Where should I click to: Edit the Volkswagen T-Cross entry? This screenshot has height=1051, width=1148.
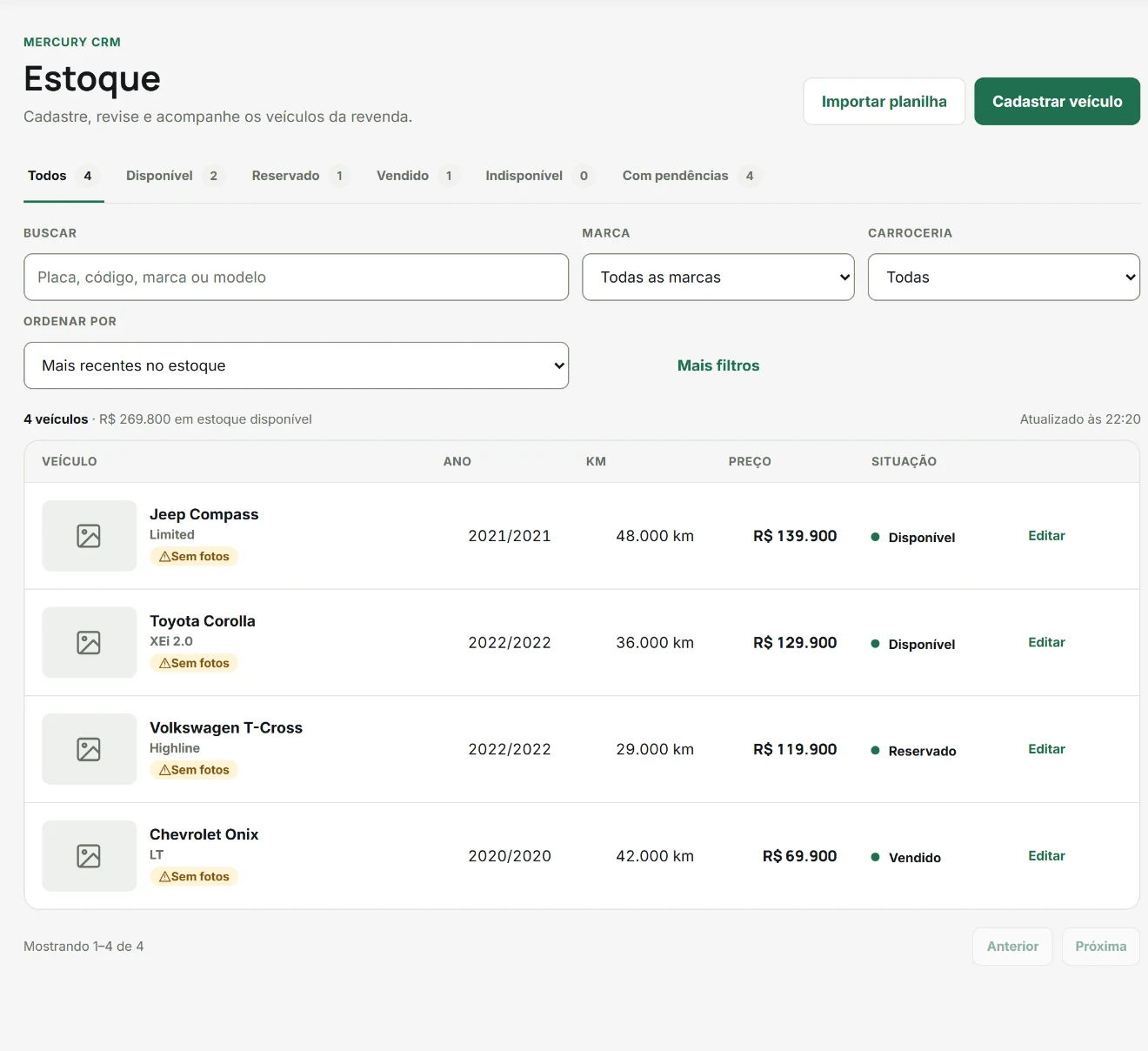(1046, 749)
